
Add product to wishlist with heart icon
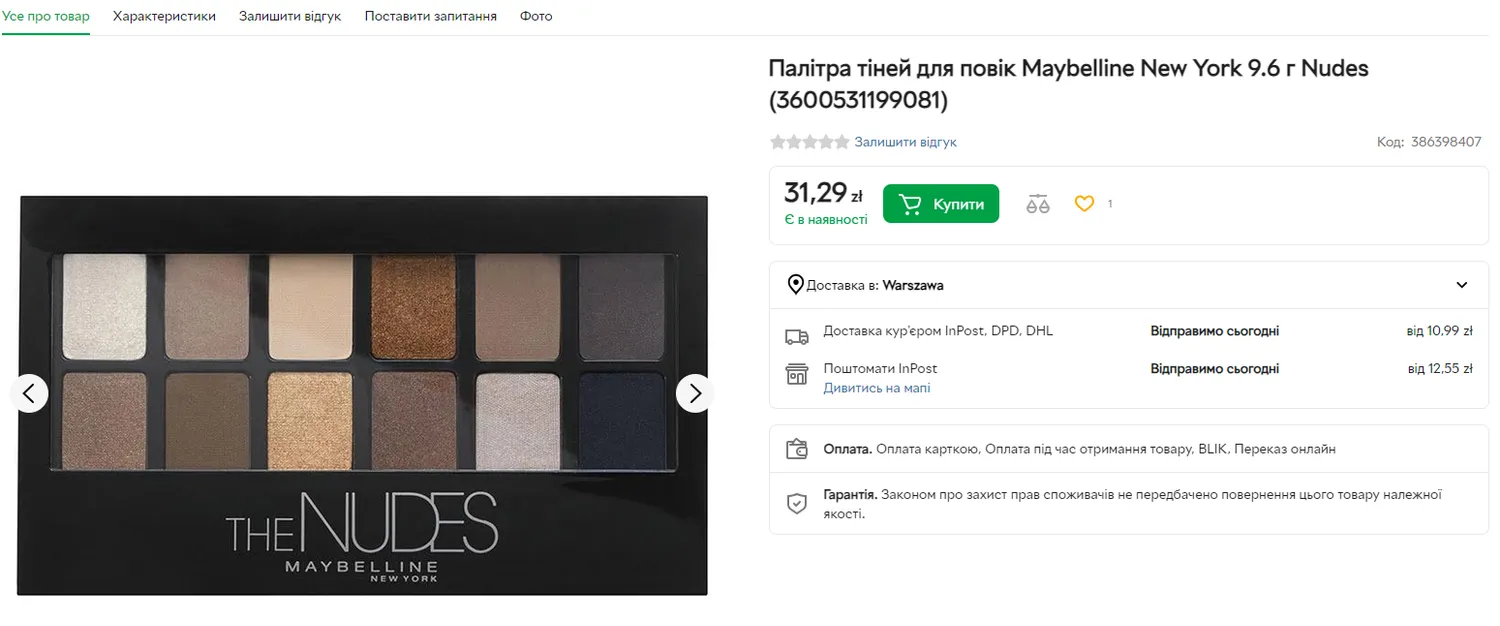(x=1084, y=204)
